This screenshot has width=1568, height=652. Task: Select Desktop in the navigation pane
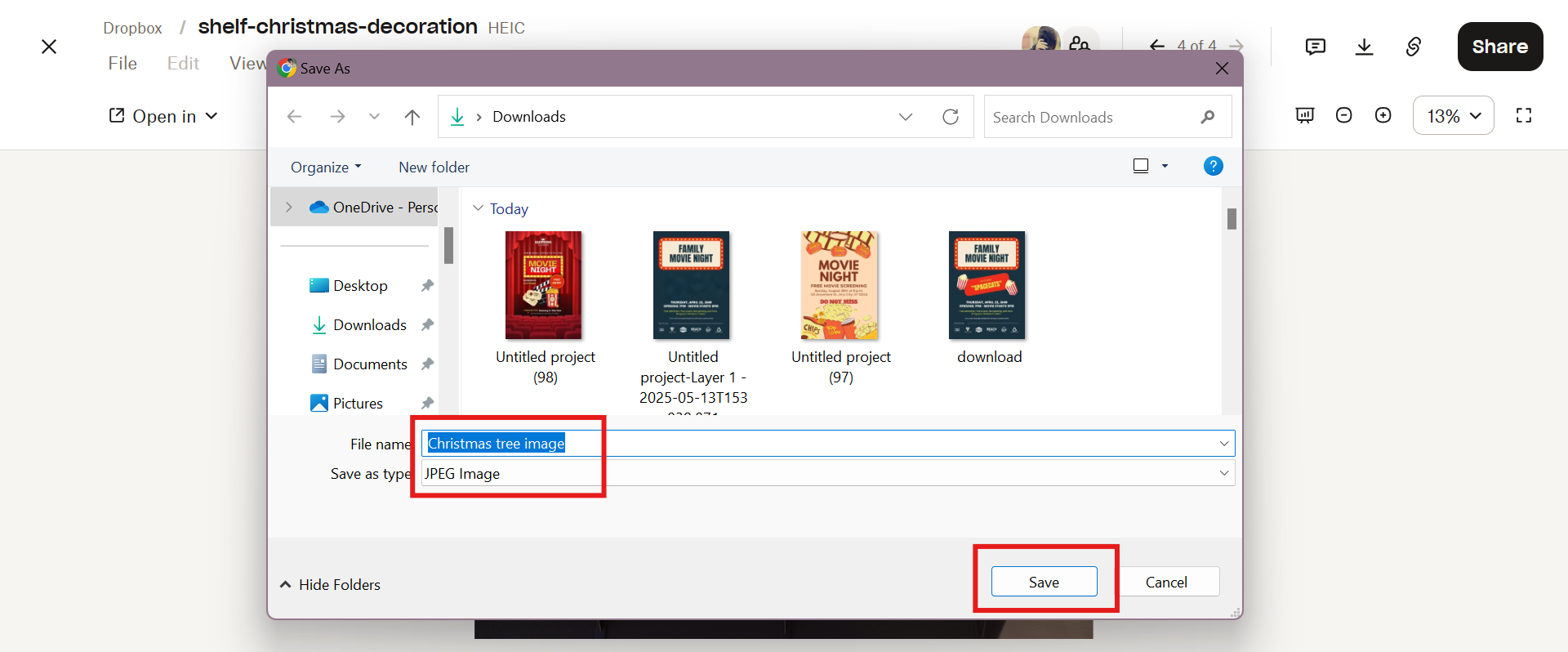(x=349, y=286)
